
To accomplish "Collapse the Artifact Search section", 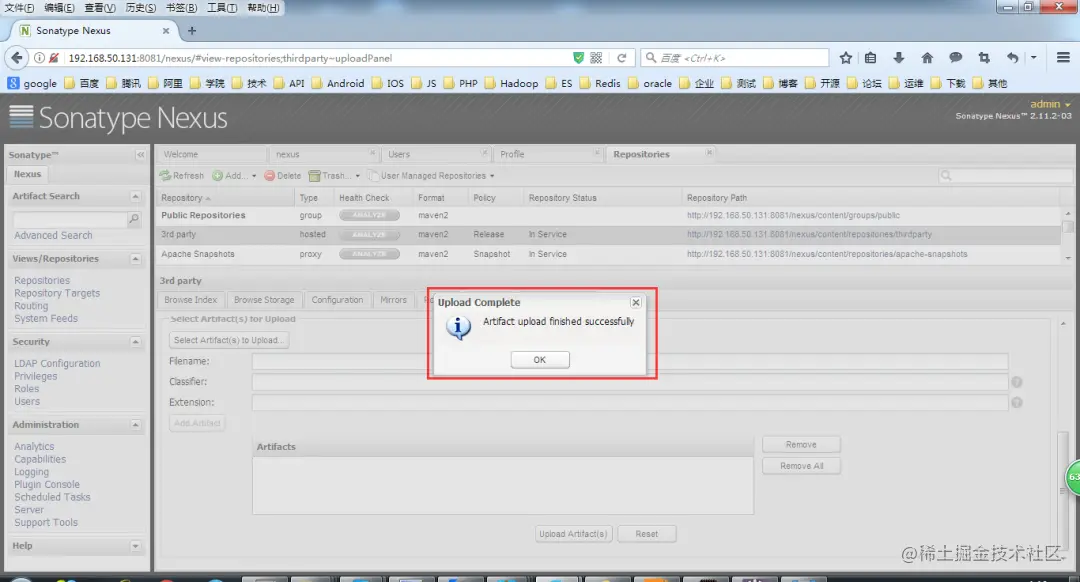I will (x=135, y=196).
